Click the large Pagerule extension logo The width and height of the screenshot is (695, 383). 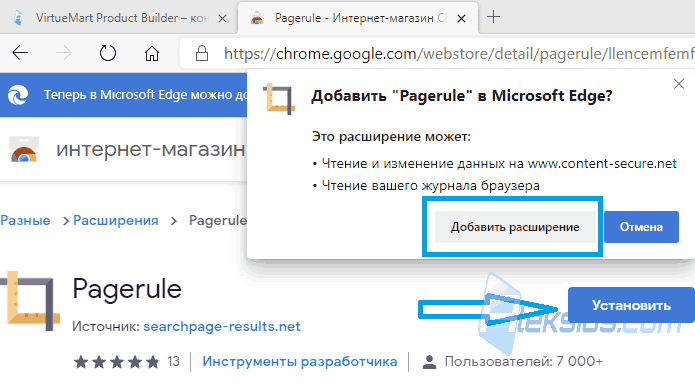29,301
